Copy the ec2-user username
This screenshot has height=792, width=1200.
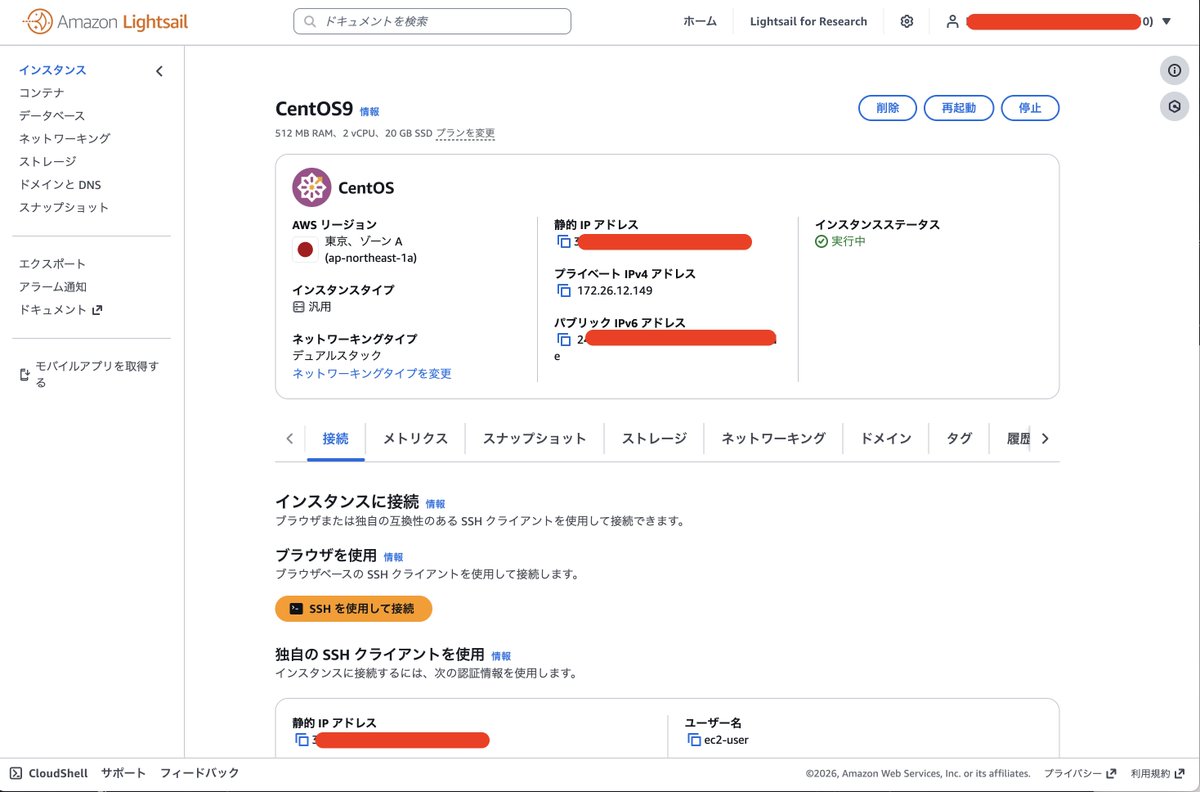pyautogui.click(x=694, y=740)
